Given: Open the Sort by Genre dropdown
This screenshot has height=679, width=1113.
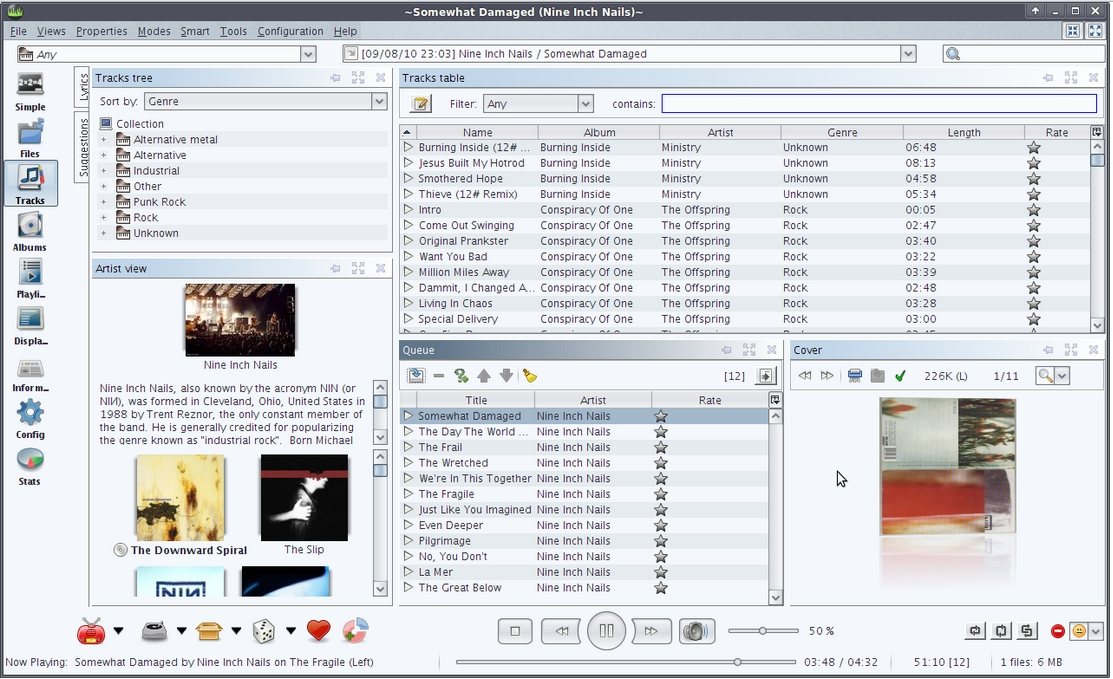Looking at the screenshot, I should (x=379, y=101).
